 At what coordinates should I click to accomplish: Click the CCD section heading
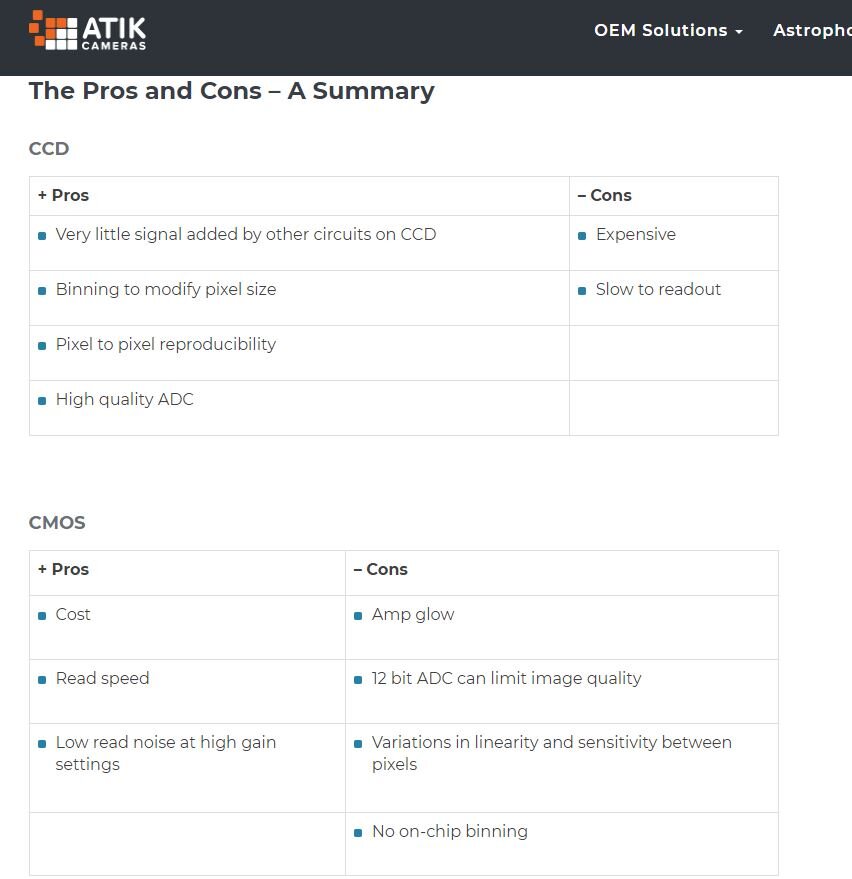[x=49, y=149]
